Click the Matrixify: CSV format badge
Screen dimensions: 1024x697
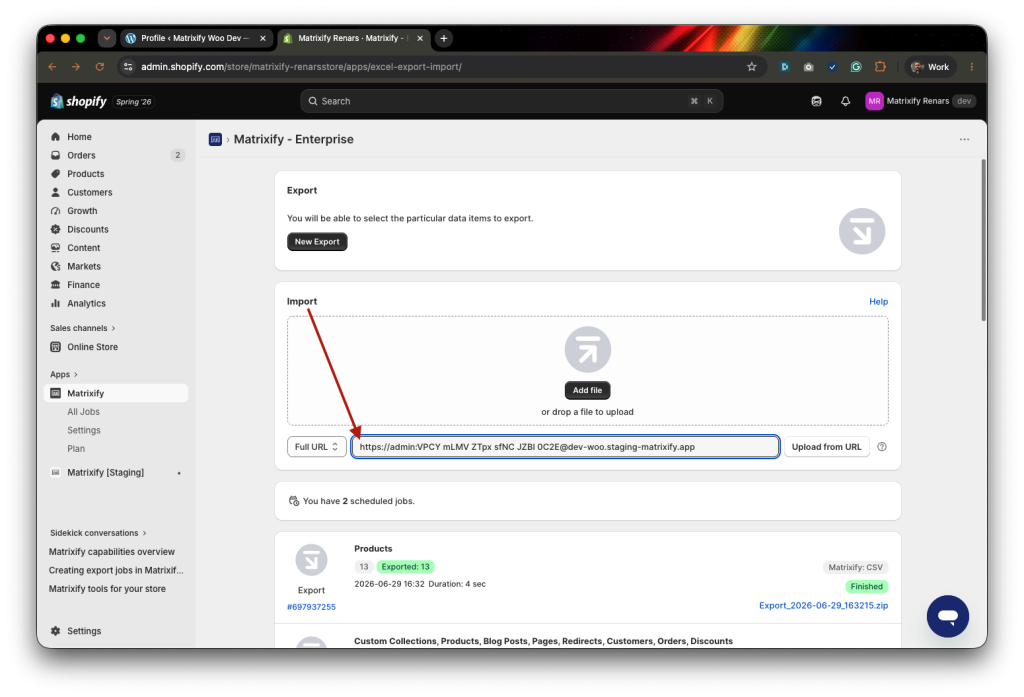[856, 567]
